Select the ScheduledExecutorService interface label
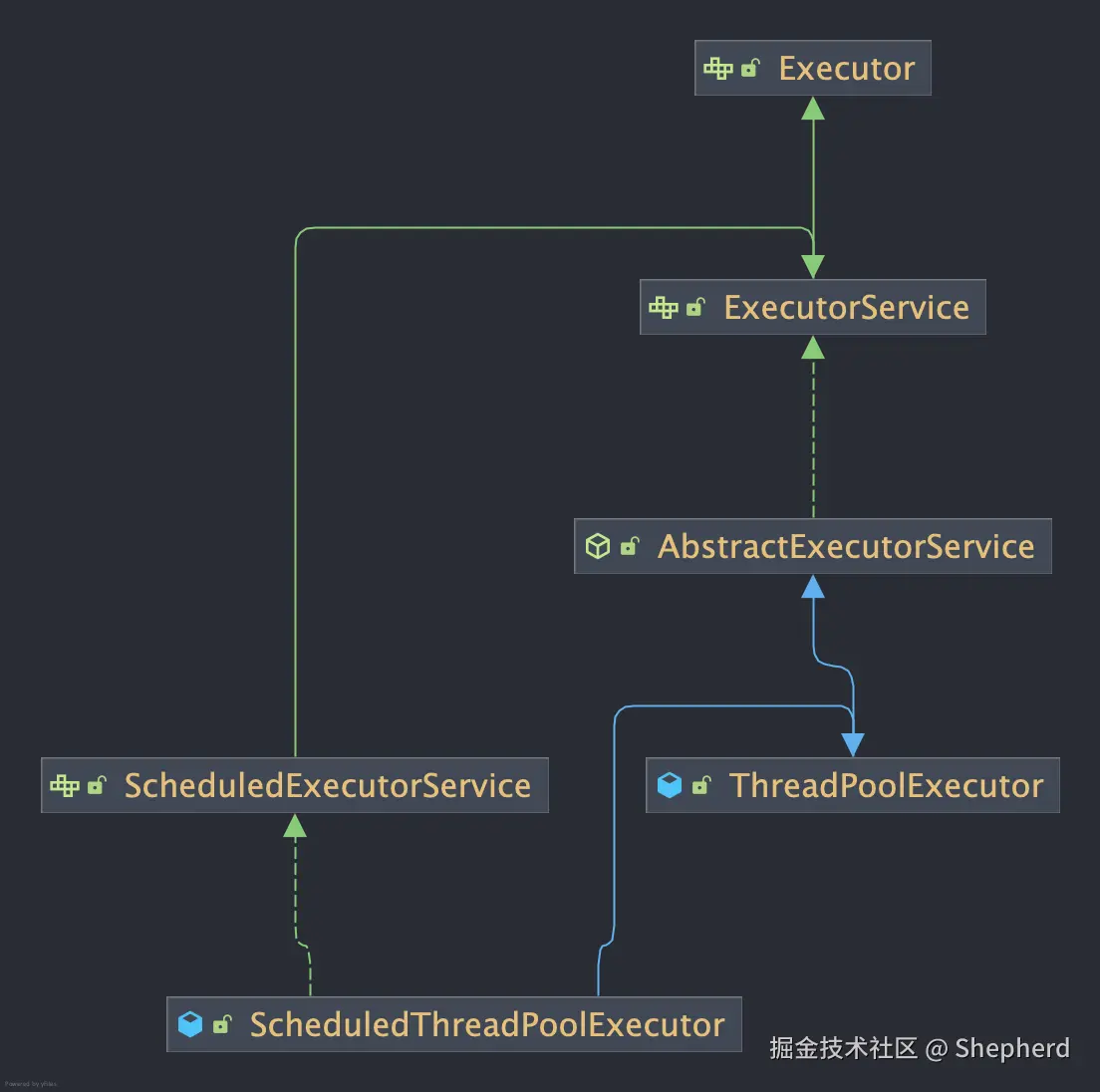Screen dimensions: 1100x1092 [x=327, y=786]
